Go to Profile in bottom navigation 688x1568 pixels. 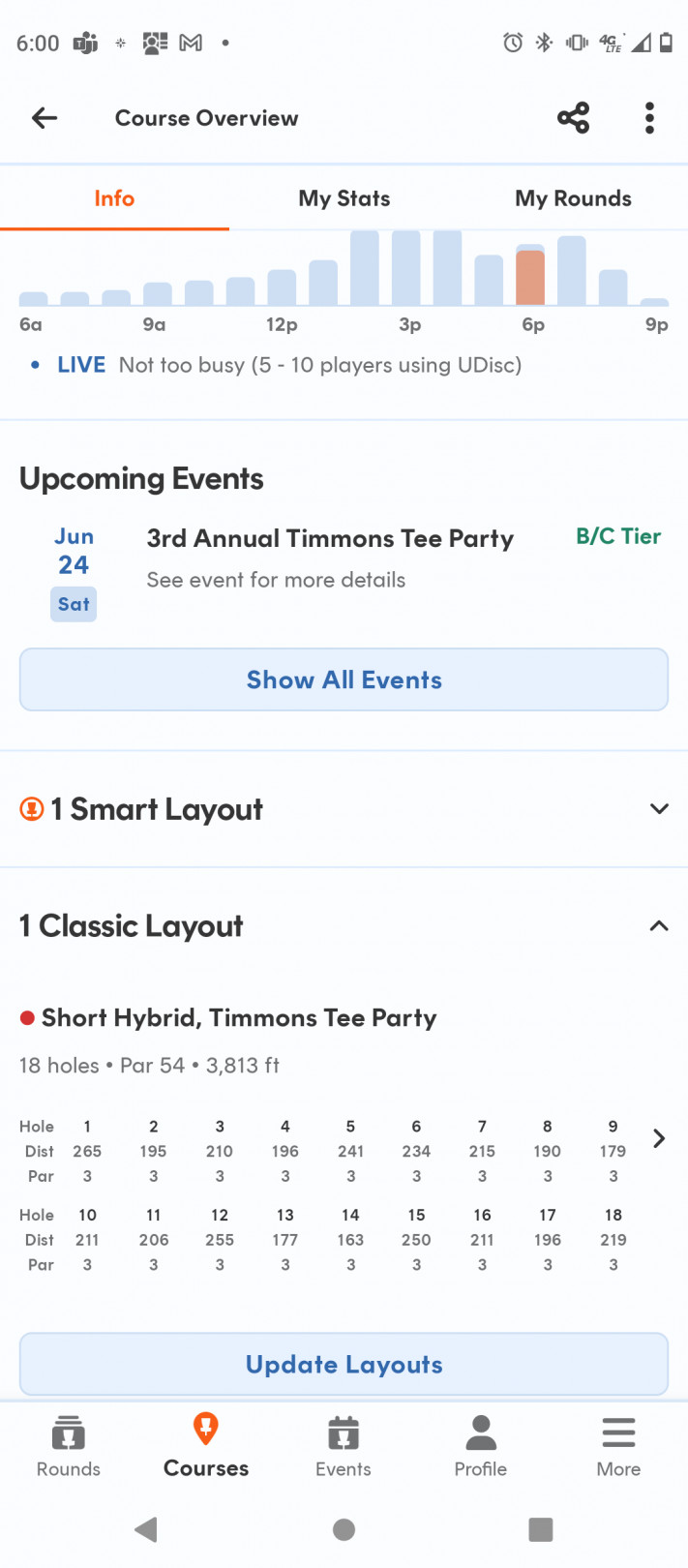481,1446
